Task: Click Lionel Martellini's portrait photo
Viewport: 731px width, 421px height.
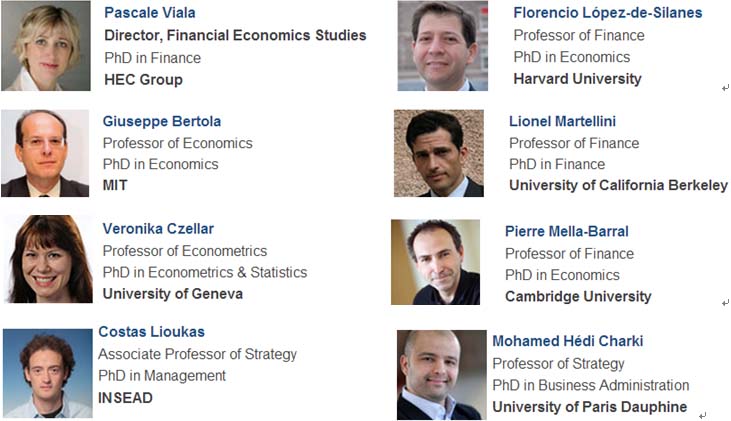Action: click(x=439, y=153)
